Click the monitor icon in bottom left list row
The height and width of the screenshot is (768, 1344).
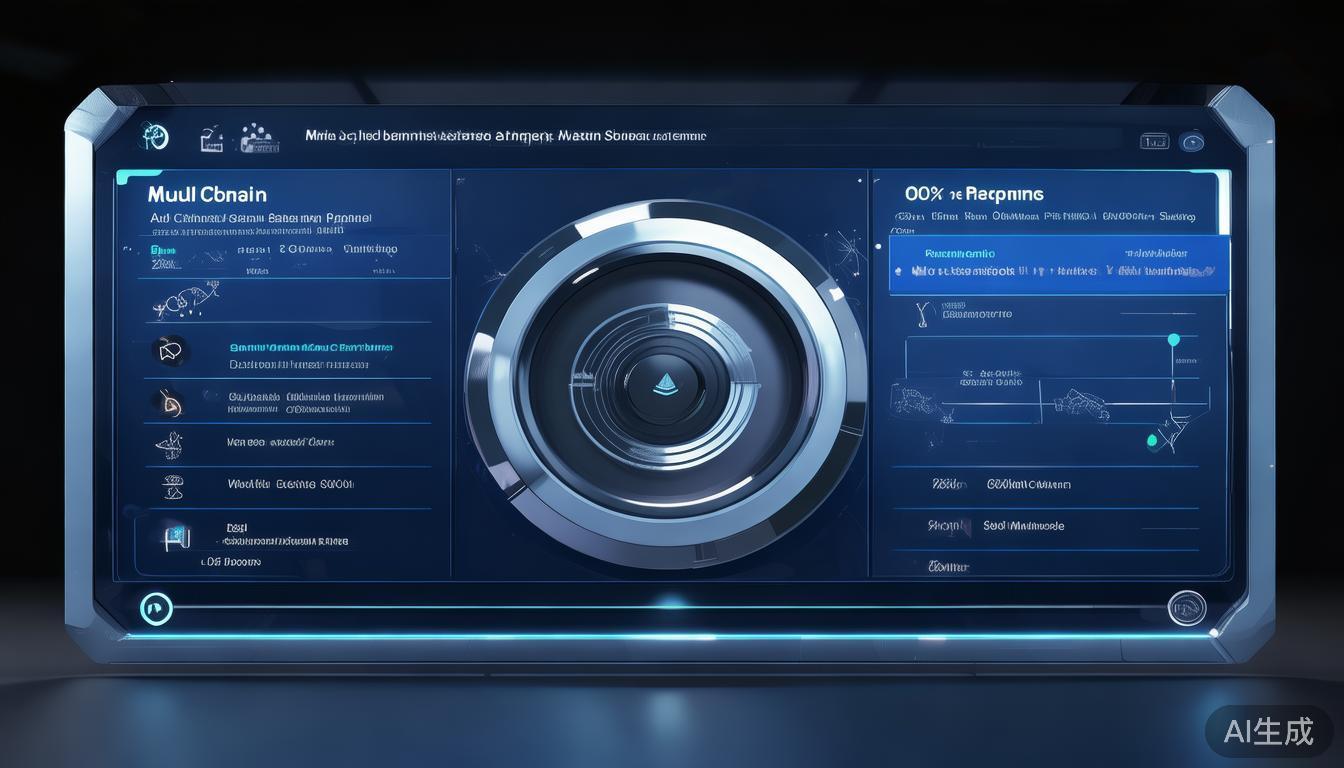(x=176, y=538)
